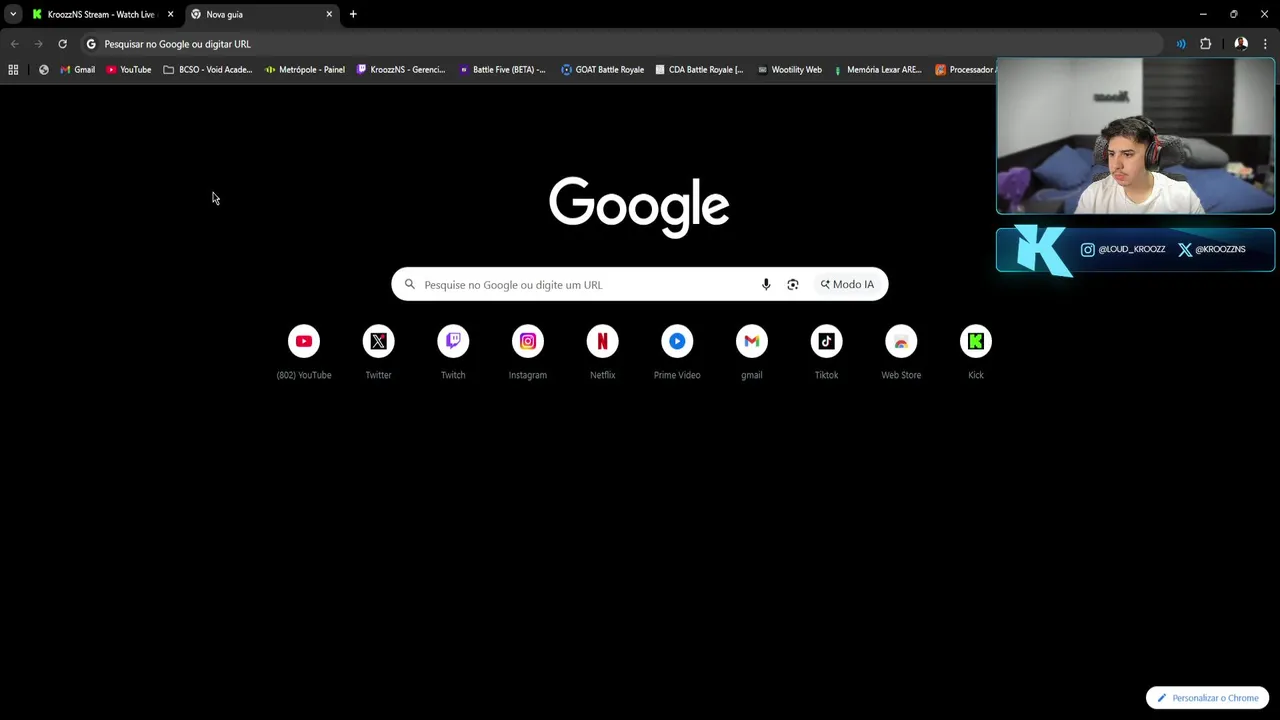Start voice search with microphone icon
The image size is (1280, 720).
tap(766, 284)
